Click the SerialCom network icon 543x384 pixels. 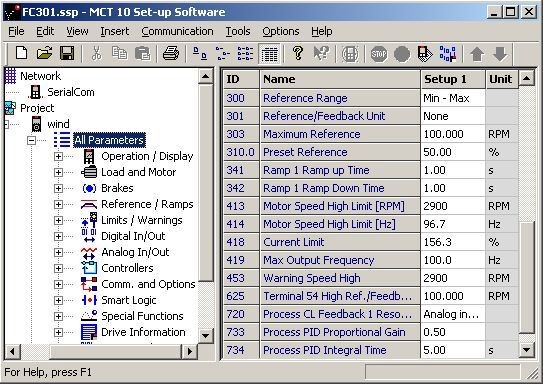(35, 92)
